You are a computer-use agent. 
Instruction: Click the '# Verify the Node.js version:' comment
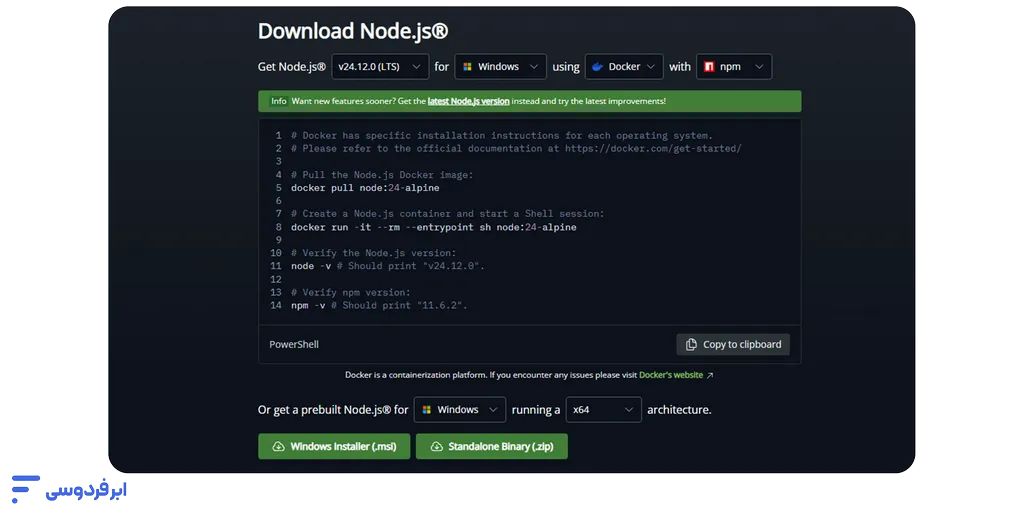pyautogui.click(x=374, y=253)
